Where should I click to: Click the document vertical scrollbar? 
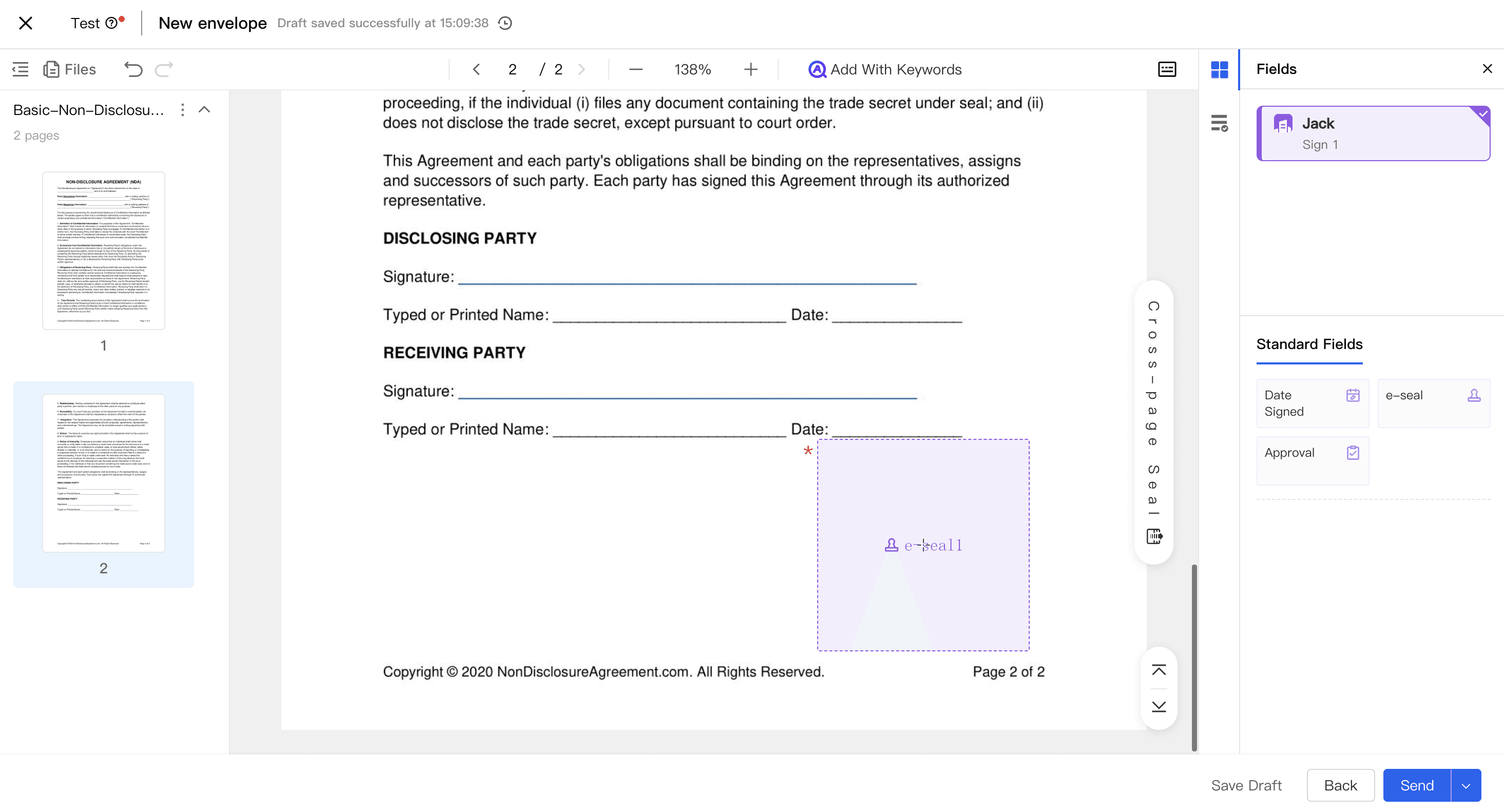coord(1194,656)
